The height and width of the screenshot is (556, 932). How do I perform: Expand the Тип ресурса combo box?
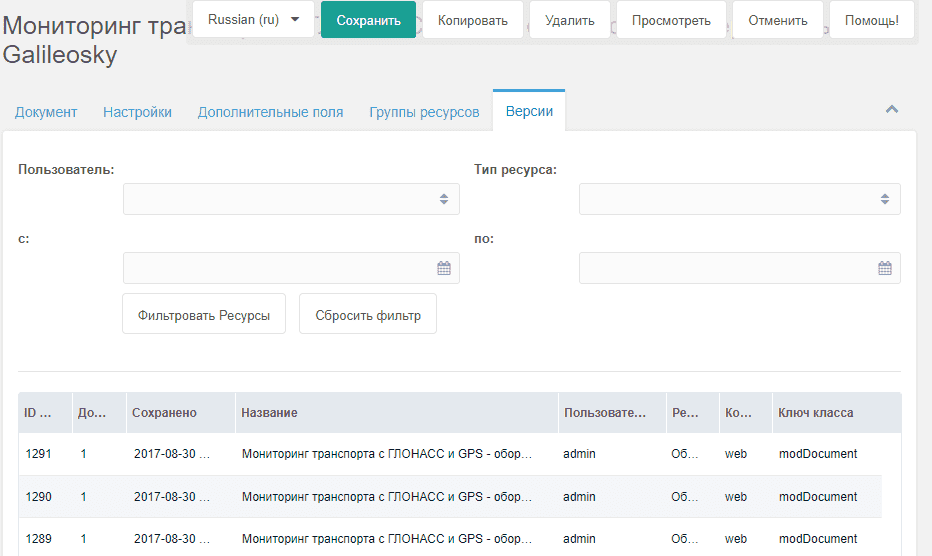pyautogui.click(x=885, y=199)
